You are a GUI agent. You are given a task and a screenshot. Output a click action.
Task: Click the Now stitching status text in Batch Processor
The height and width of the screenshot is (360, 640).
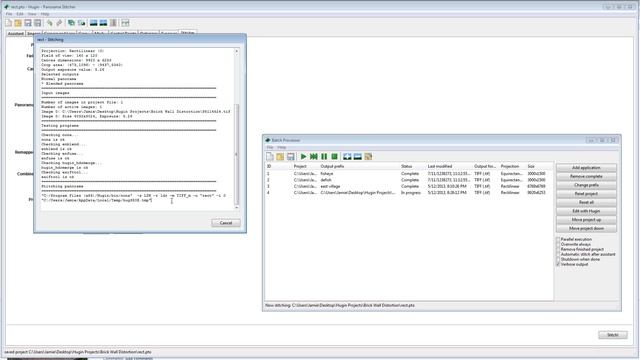340,305
